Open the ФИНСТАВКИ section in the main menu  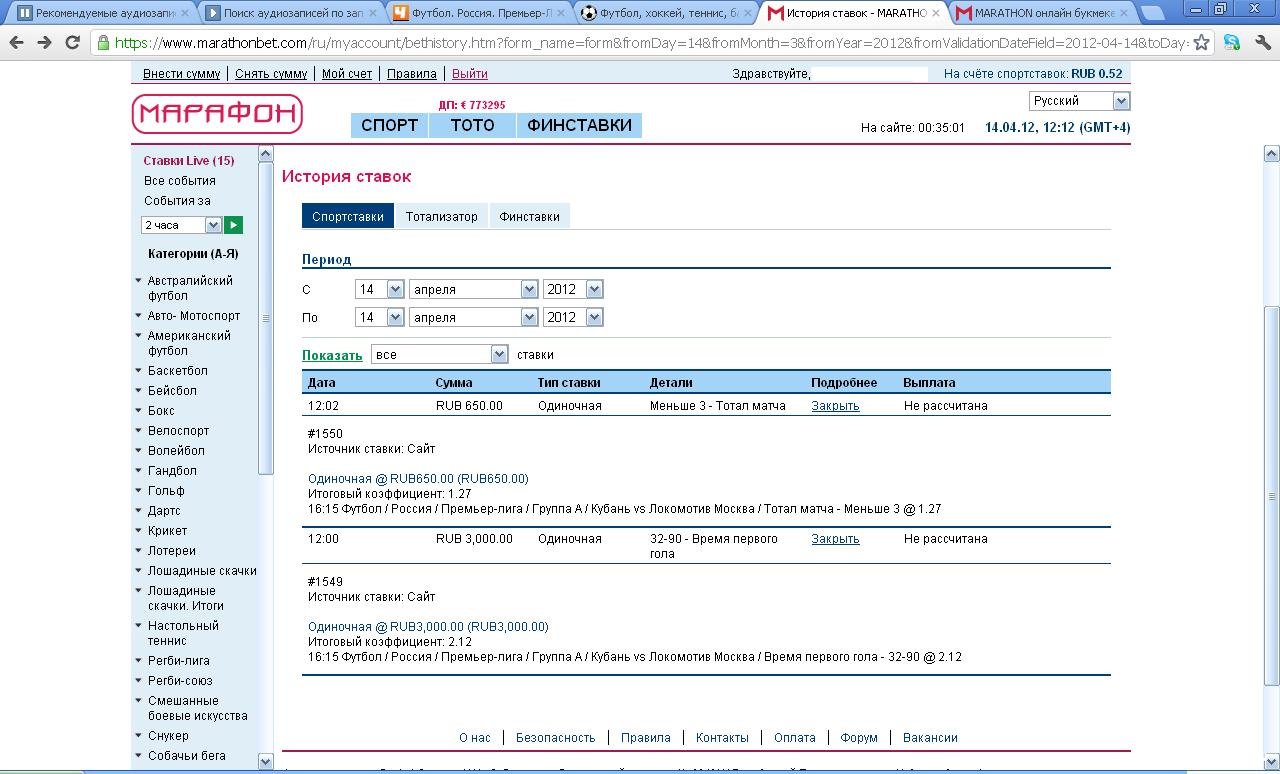[579, 125]
